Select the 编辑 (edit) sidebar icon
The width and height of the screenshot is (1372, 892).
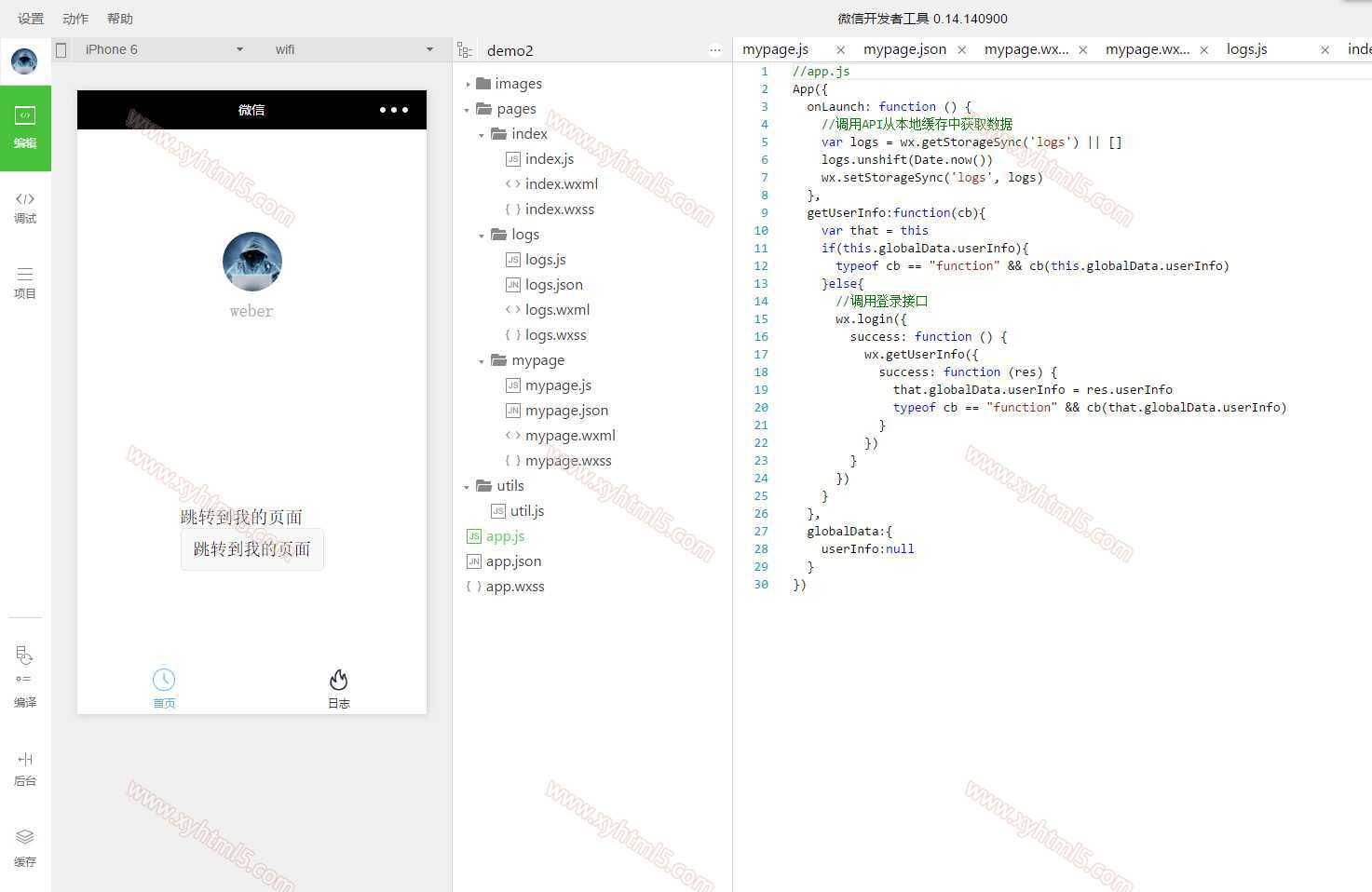(25, 128)
